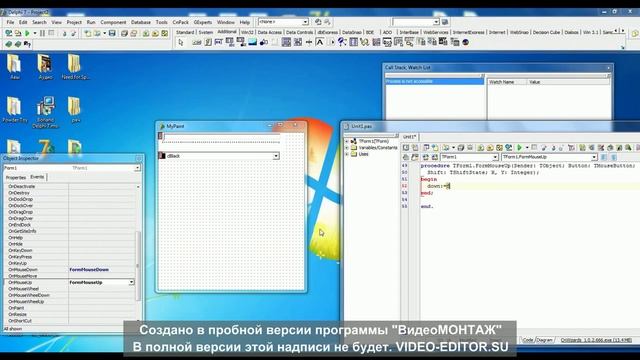Select the Unit1 tab in code editor
Image resolution: width=640 pixels, height=360 pixels.
(x=409, y=137)
